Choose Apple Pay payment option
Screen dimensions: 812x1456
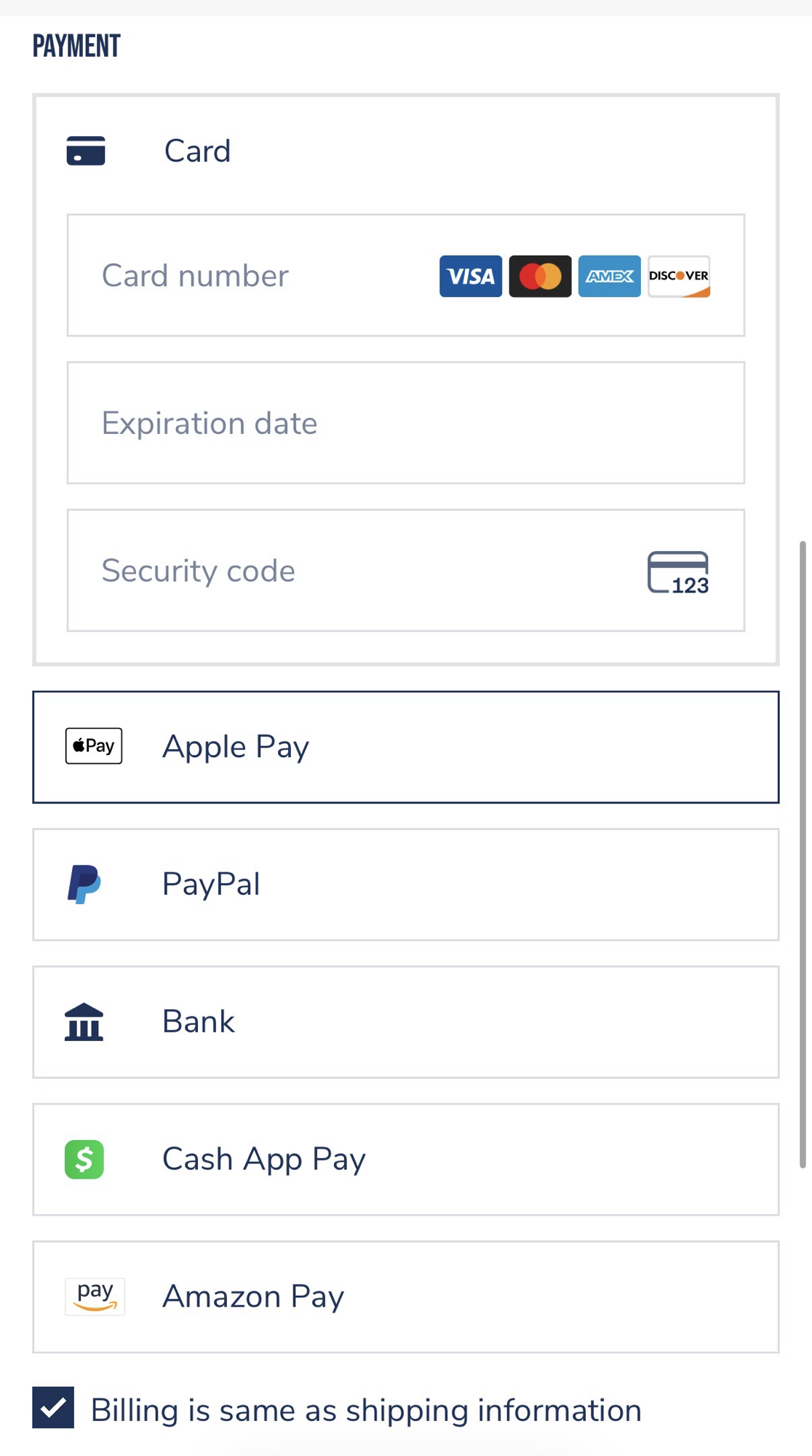405,747
